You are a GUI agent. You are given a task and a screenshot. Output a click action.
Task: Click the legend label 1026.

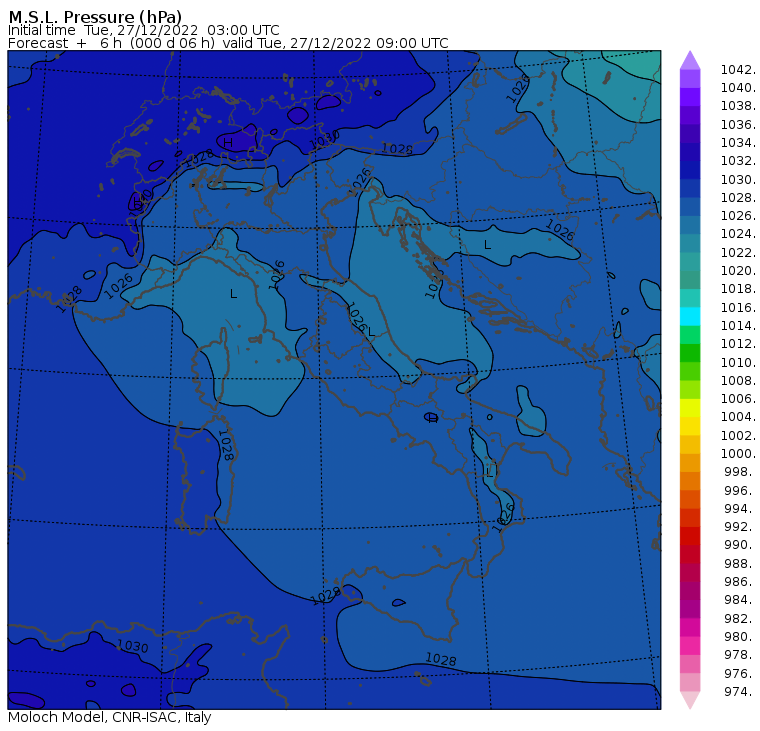[x=738, y=216]
